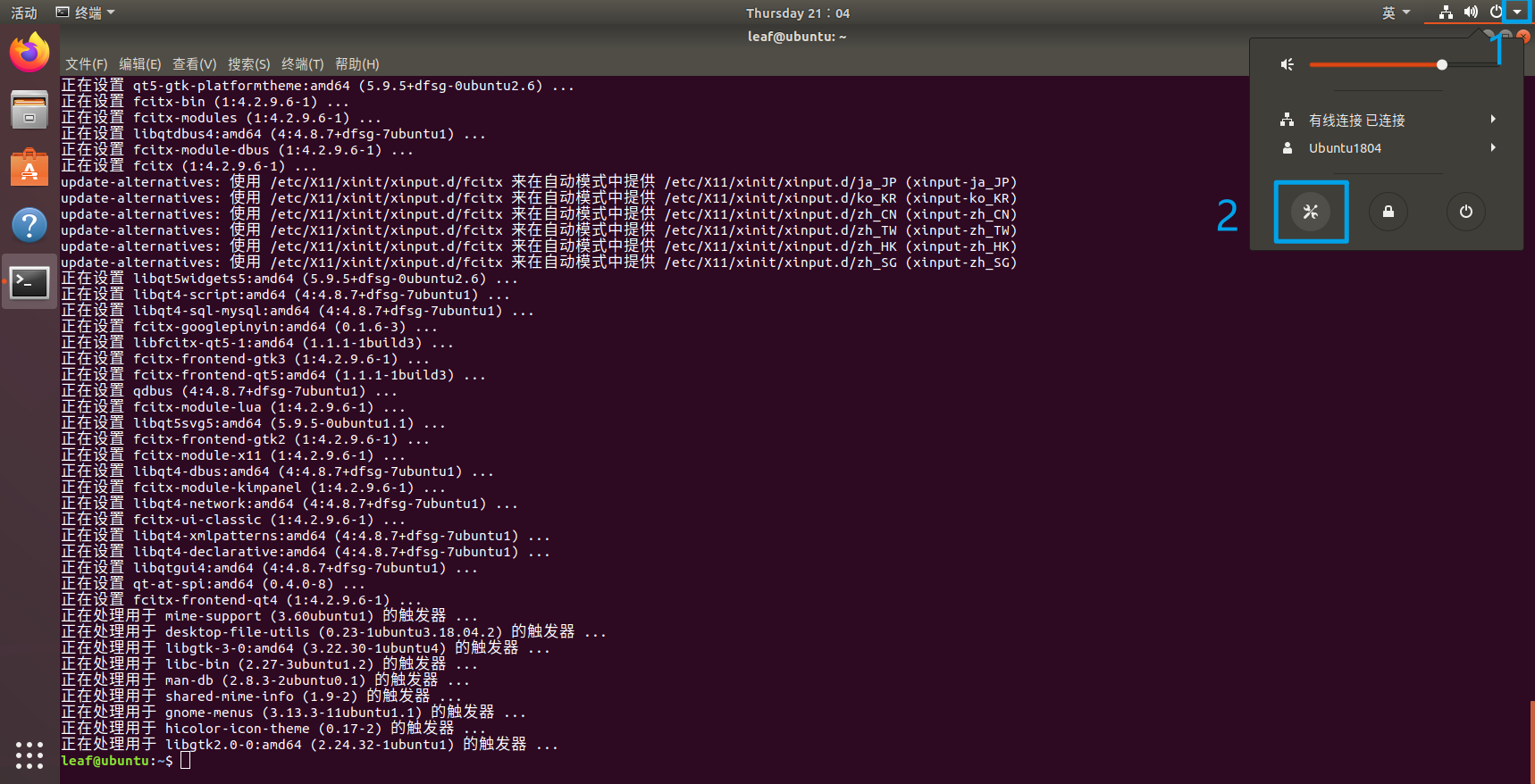
Task: Click the power off button in system menu
Action: pyautogui.click(x=1466, y=212)
